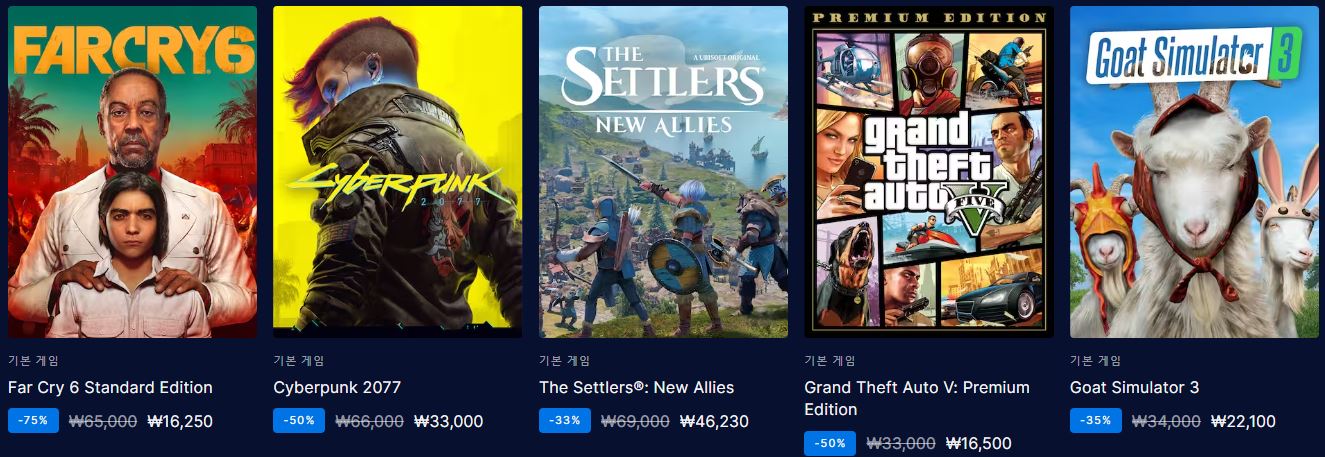Click the -50% badge under Cyberpunk 2077

click(x=299, y=421)
